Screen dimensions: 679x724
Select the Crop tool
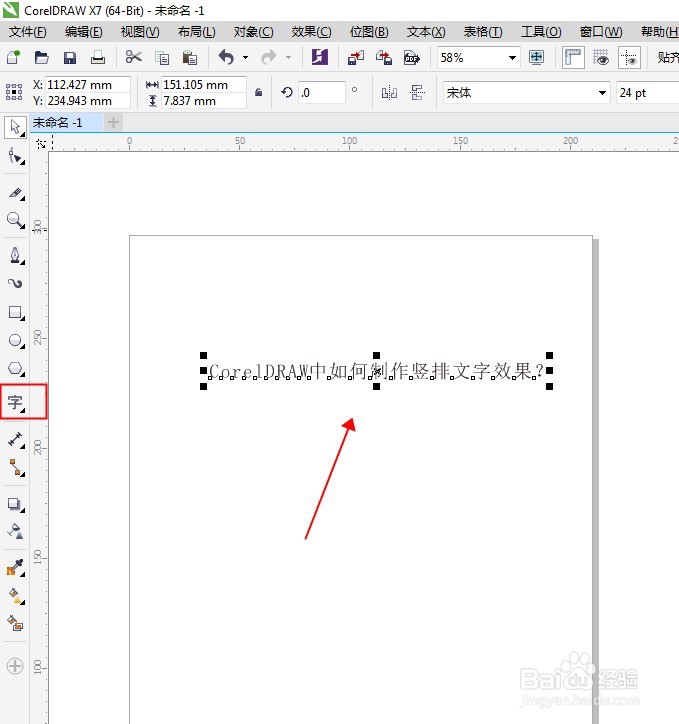16,193
